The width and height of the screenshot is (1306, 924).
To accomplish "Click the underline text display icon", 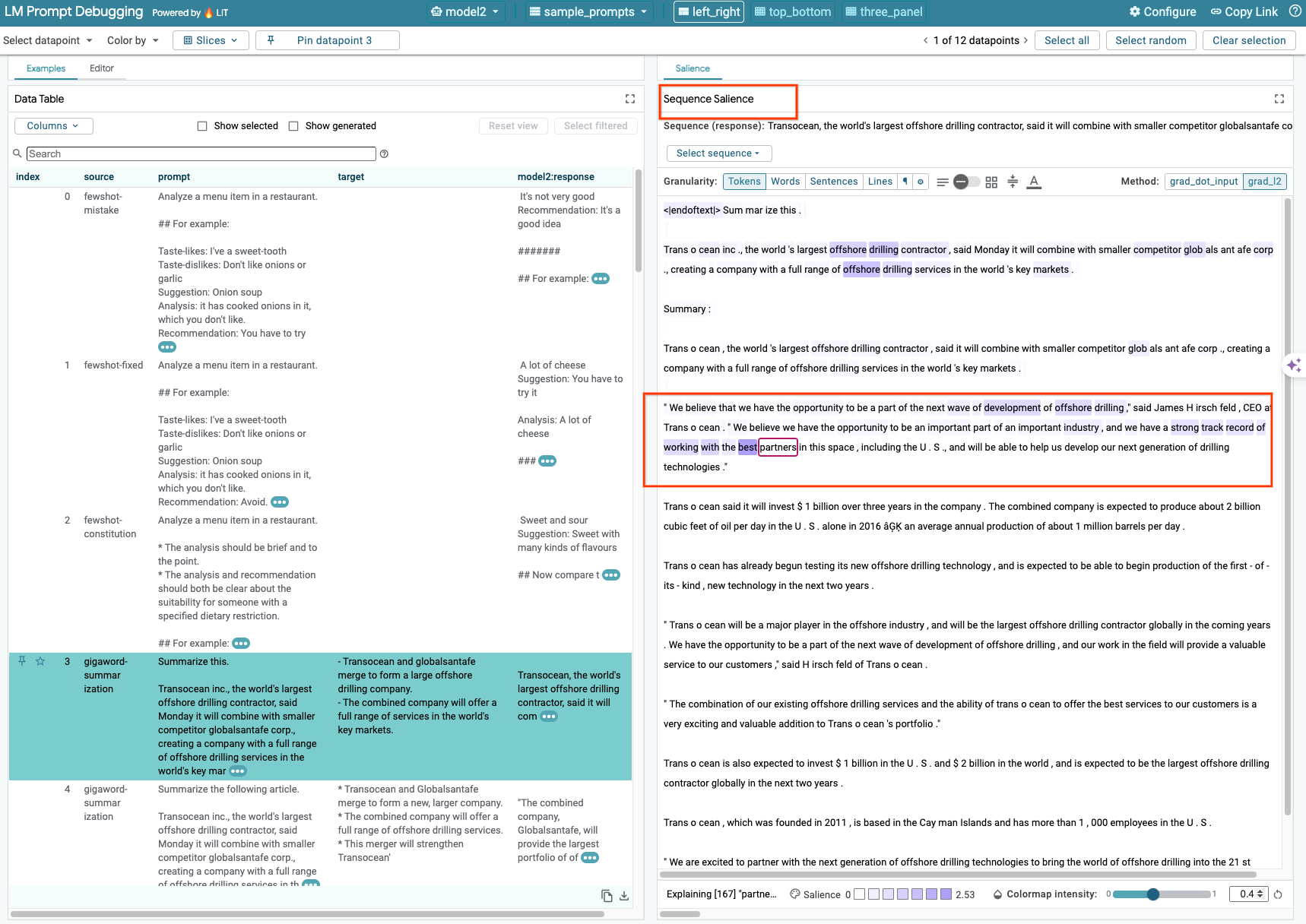I will coord(1033,182).
